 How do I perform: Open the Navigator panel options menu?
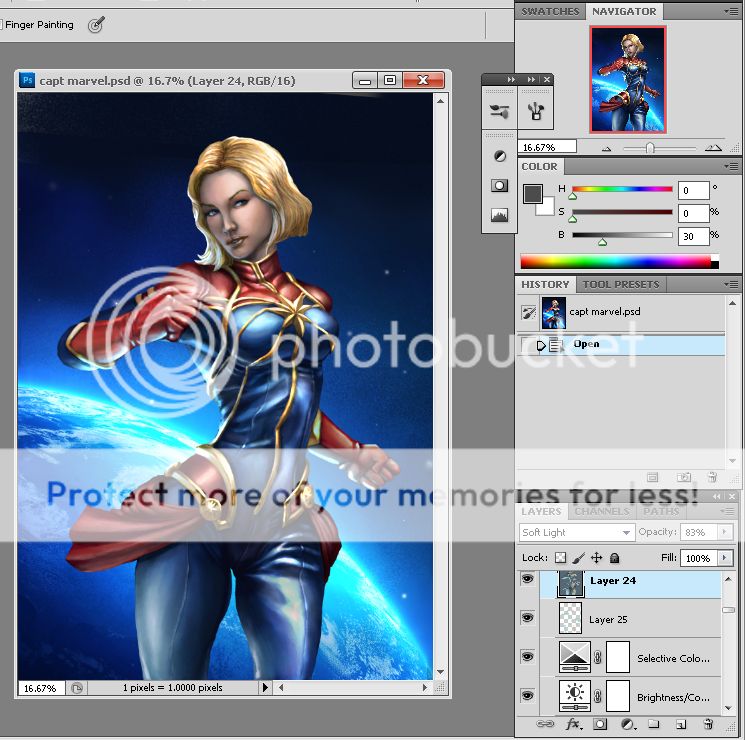[x=731, y=11]
